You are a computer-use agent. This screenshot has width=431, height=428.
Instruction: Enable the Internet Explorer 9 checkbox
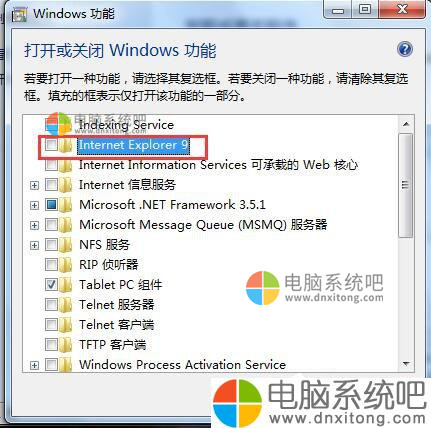[x=51, y=145]
